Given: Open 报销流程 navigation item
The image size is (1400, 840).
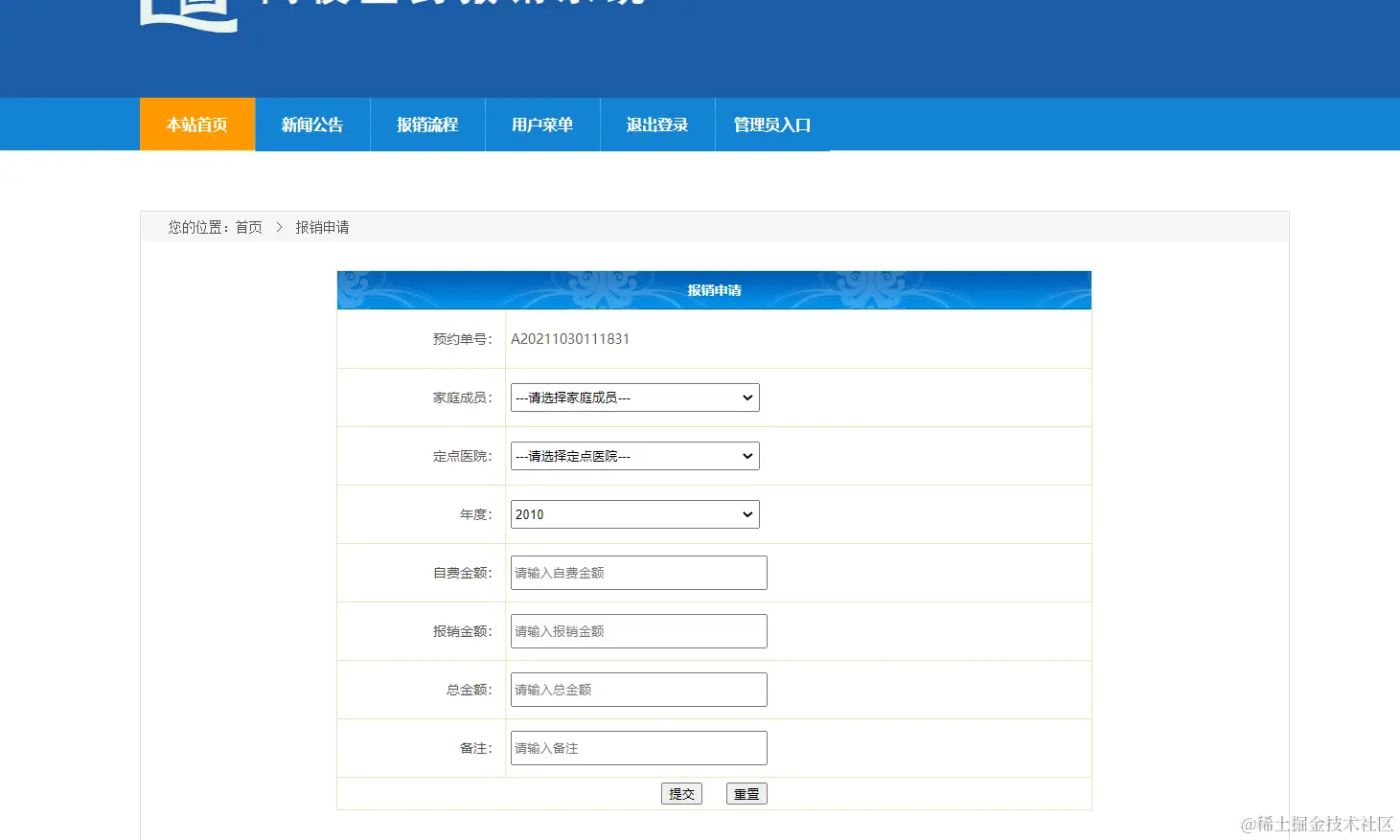Looking at the screenshot, I should coord(427,125).
